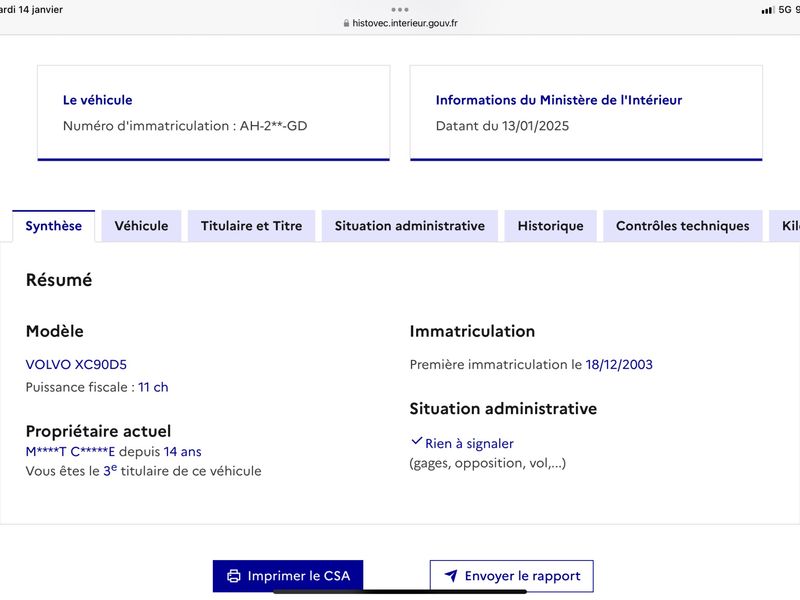
Task: Click the Datant du 13/01/2025 text
Action: click(x=502, y=126)
